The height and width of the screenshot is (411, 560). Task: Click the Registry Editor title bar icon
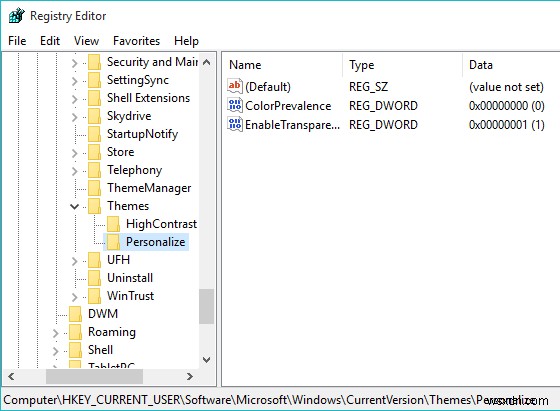coord(16,16)
